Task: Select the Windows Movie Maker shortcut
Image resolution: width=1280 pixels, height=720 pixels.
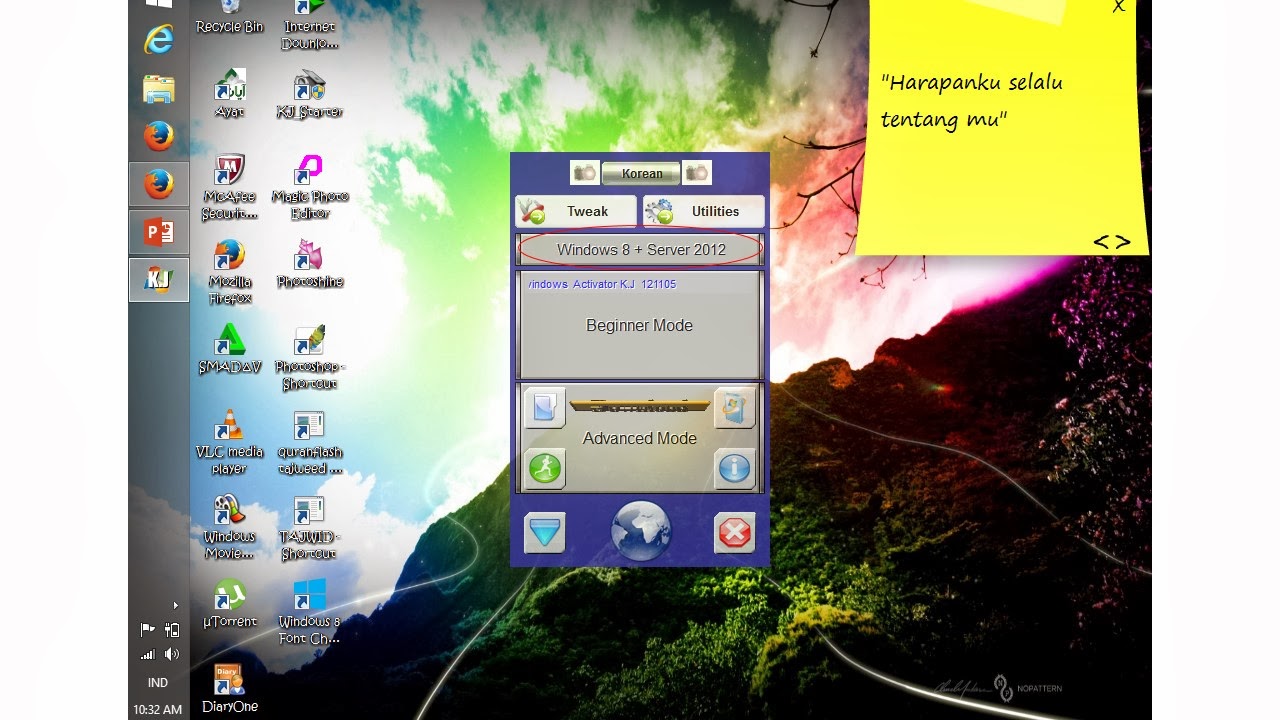Action: click(x=230, y=527)
